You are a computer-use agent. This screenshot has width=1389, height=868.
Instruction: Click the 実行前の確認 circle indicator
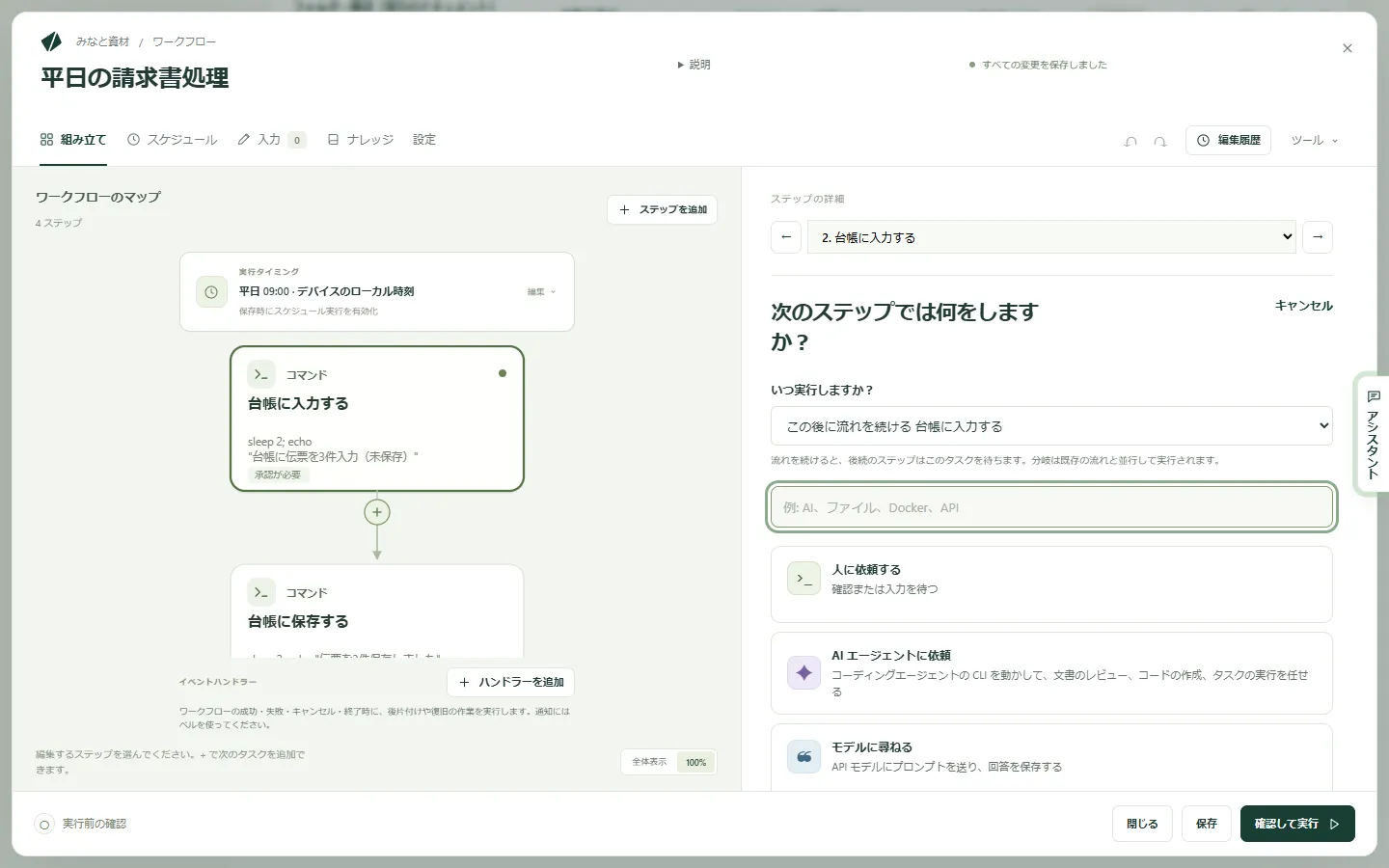tap(44, 825)
